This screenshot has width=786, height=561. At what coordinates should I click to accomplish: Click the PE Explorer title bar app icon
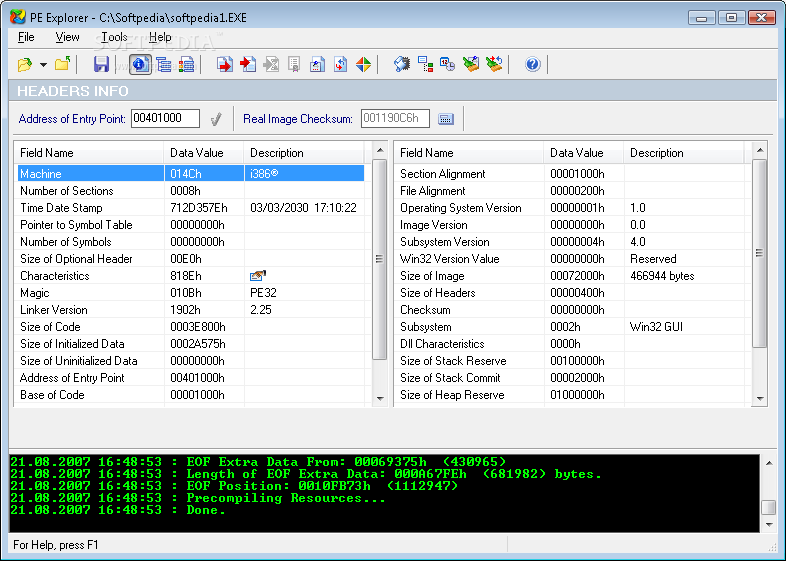tap(18, 17)
